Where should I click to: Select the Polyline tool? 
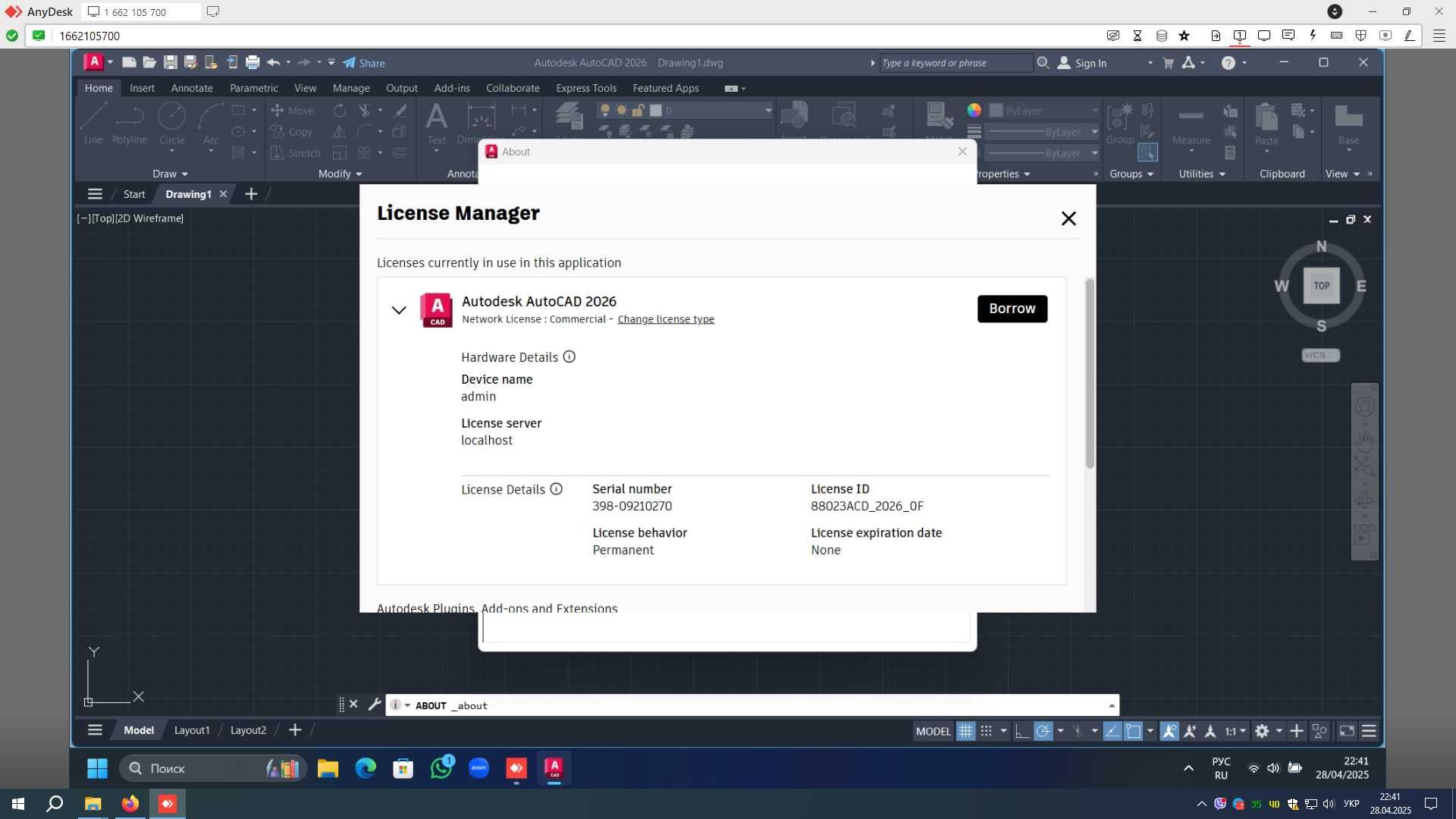click(x=130, y=124)
